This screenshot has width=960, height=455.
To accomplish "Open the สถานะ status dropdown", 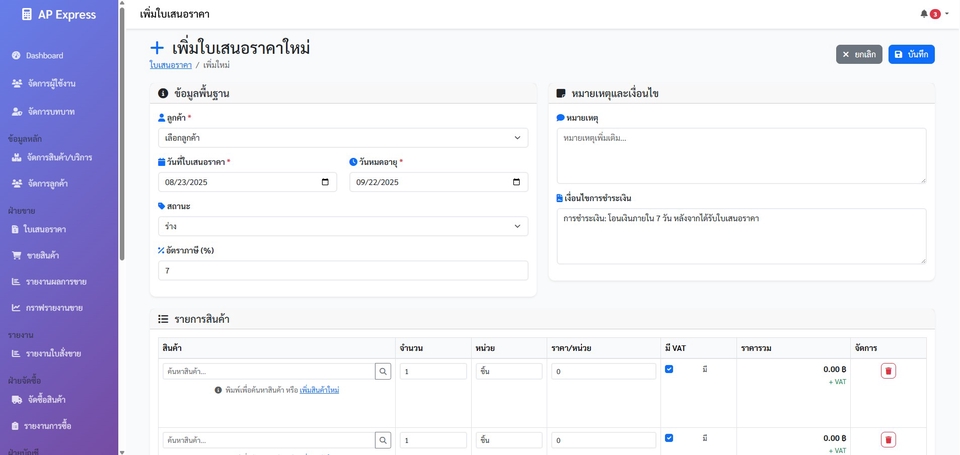I will coord(343,227).
